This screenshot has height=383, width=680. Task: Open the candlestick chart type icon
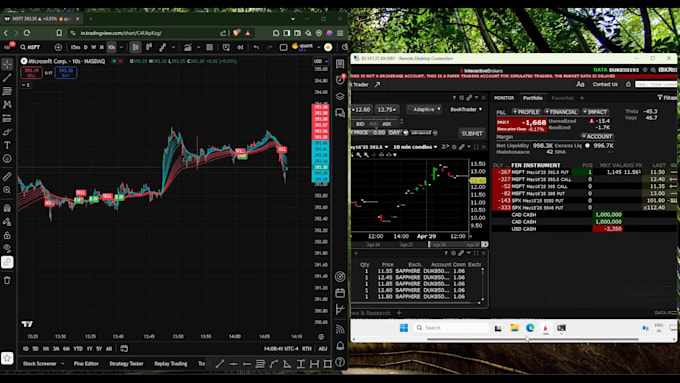coord(135,47)
